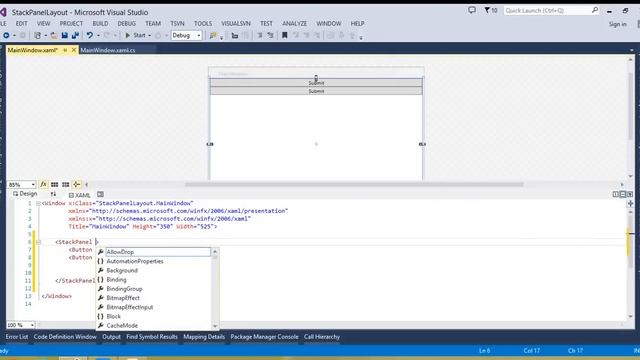640x360 pixels.
Task: Start debugging with the Start button
Action: [135, 36]
